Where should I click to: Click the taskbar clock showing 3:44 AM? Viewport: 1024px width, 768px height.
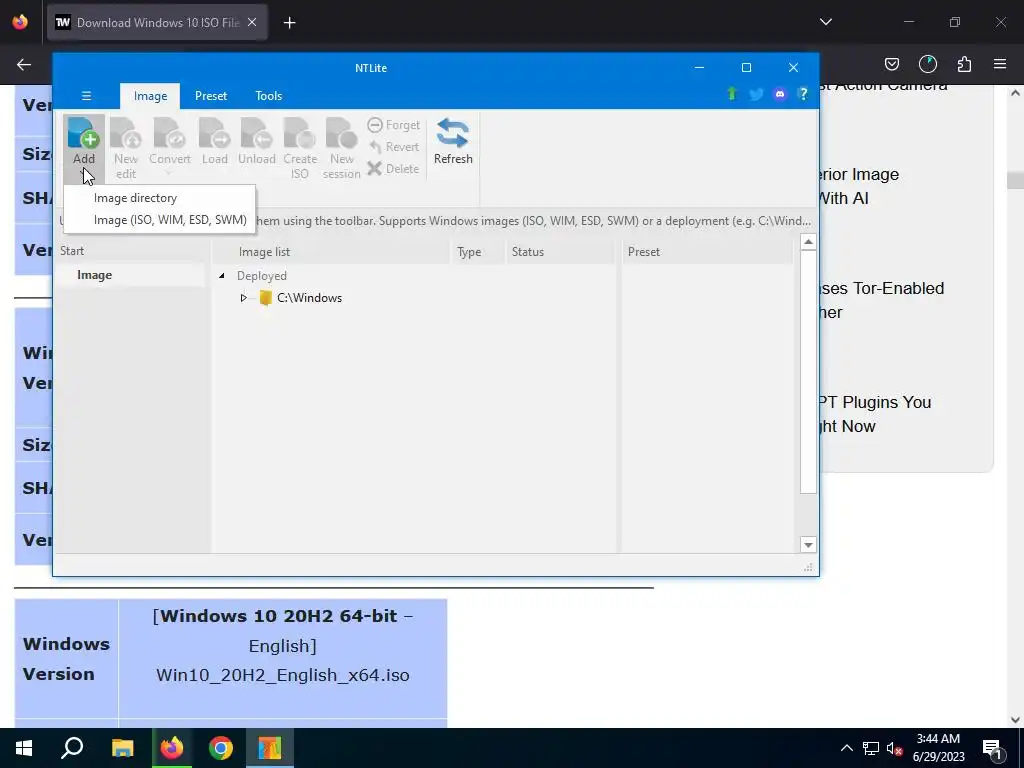938,748
